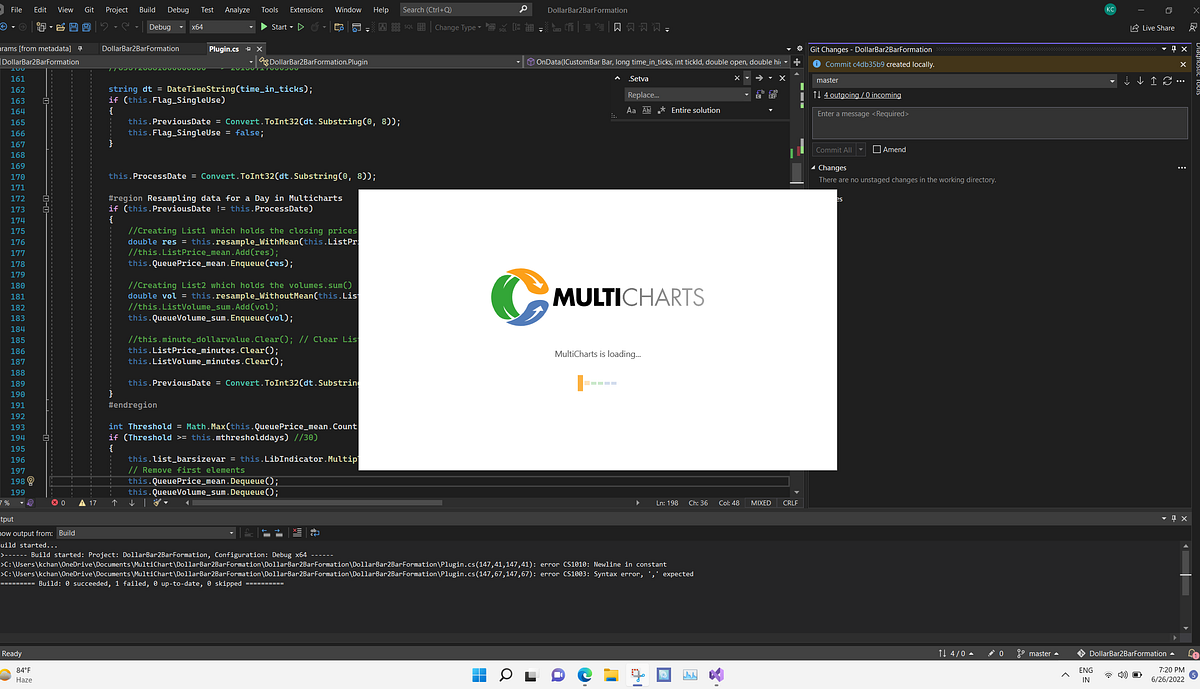Check the Amend checkbox in Git Changes
This screenshot has width=1200, height=689.
[x=877, y=149]
